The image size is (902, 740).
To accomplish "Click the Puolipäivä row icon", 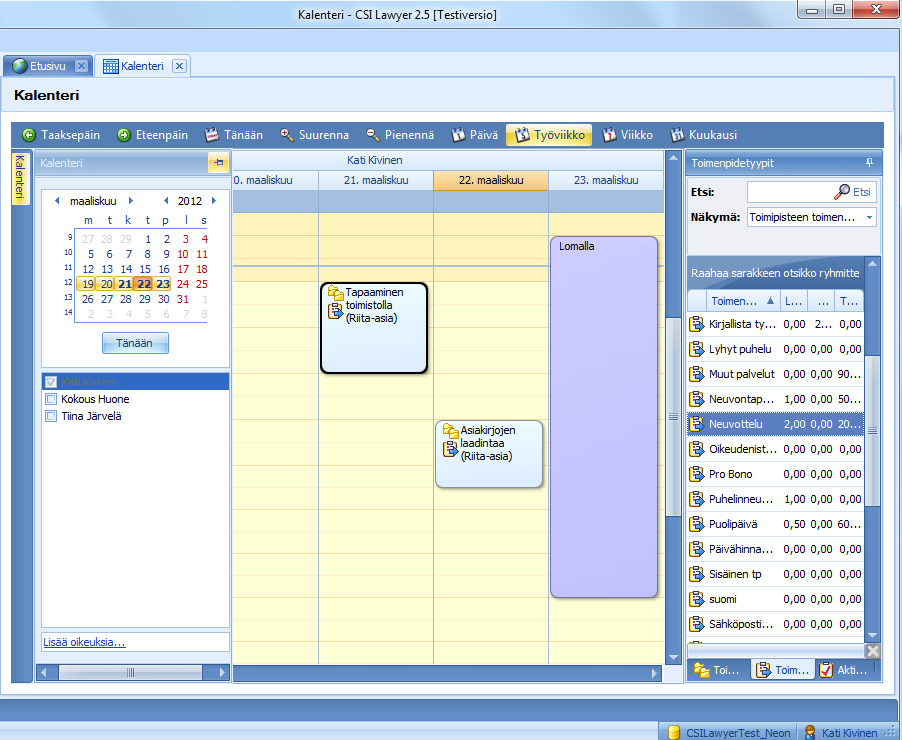I will click(x=697, y=524).
